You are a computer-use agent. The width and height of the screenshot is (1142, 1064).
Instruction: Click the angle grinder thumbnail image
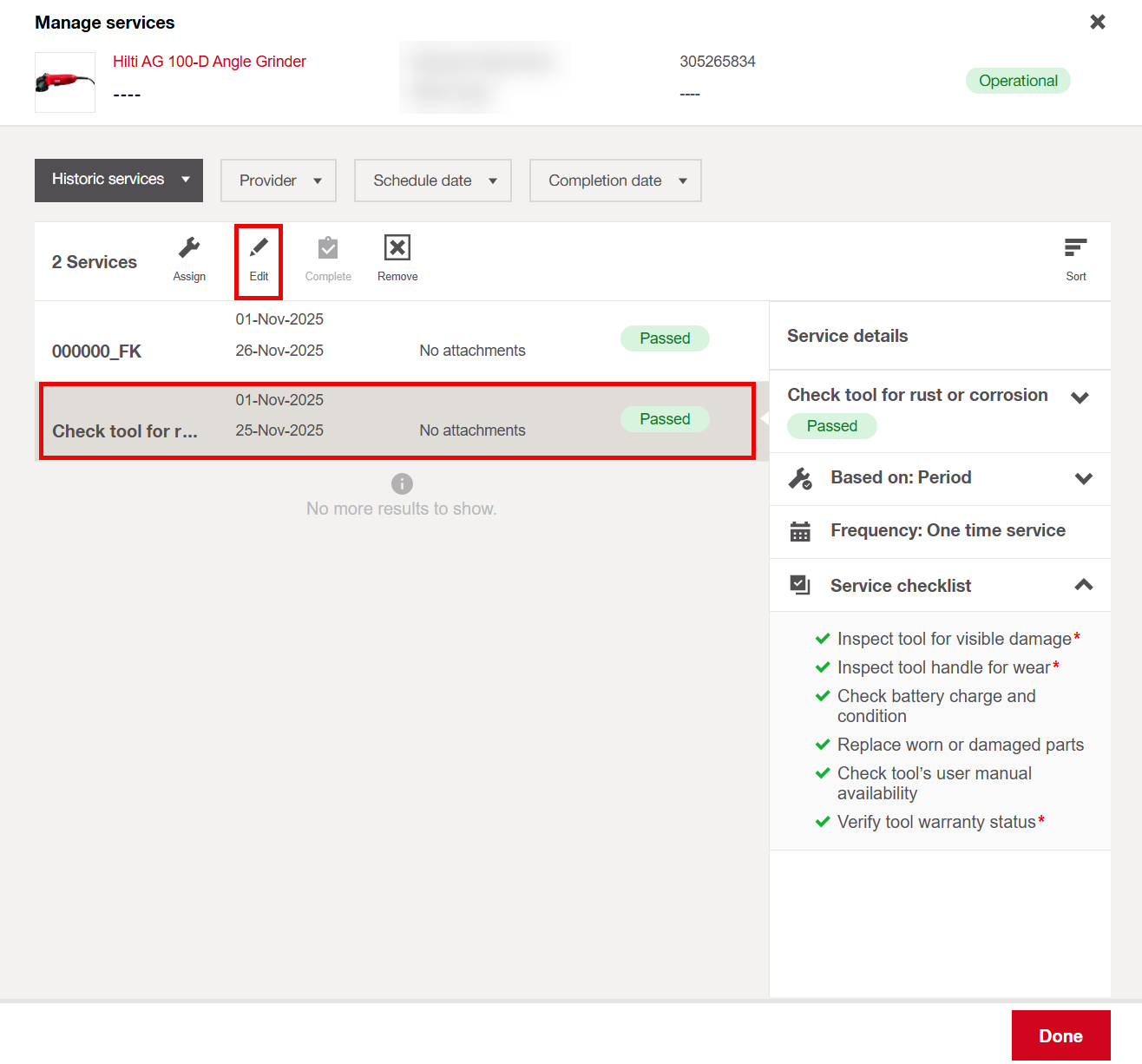pos(65,82)
